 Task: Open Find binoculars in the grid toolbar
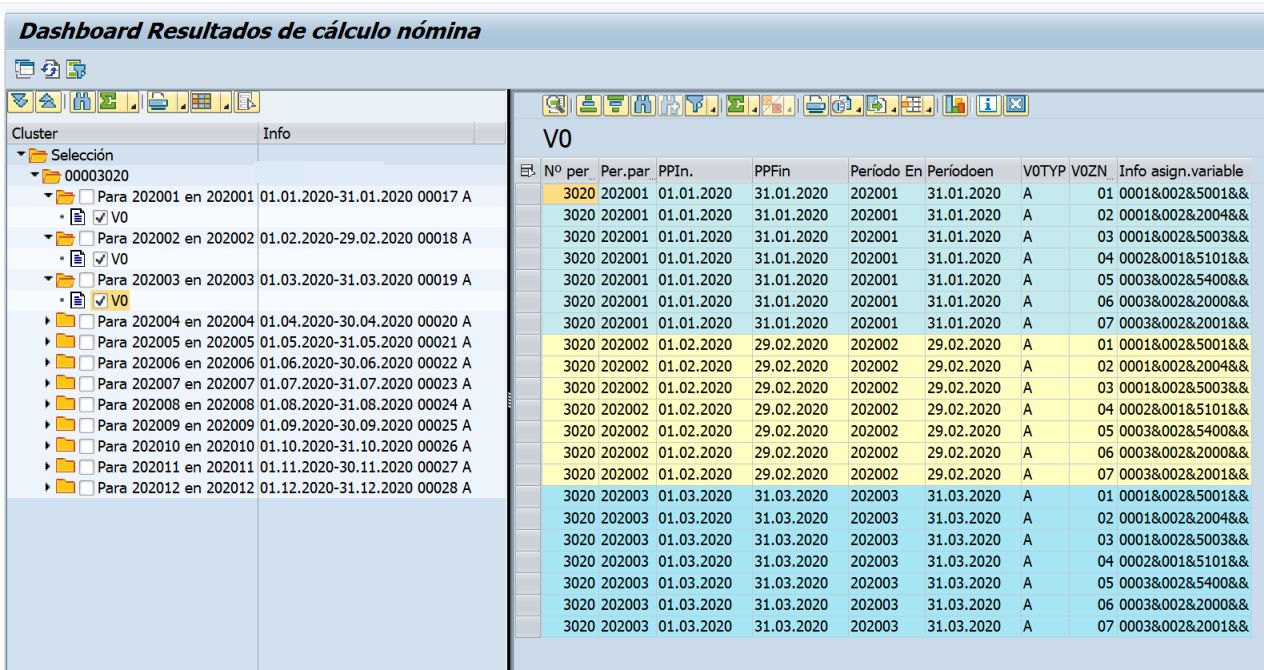643,105
